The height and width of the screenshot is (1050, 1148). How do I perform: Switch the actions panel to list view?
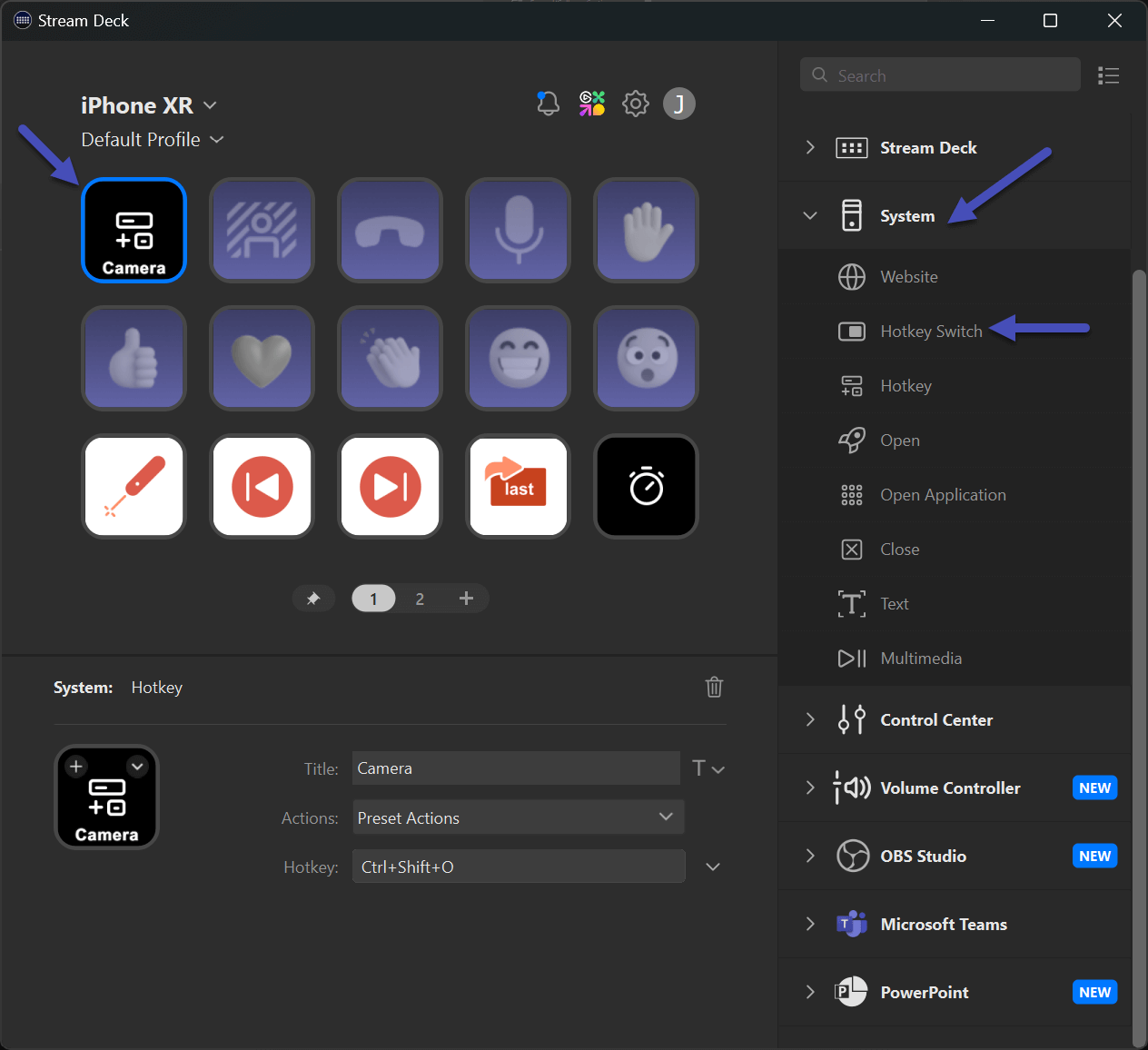(x=1108, y=75)
